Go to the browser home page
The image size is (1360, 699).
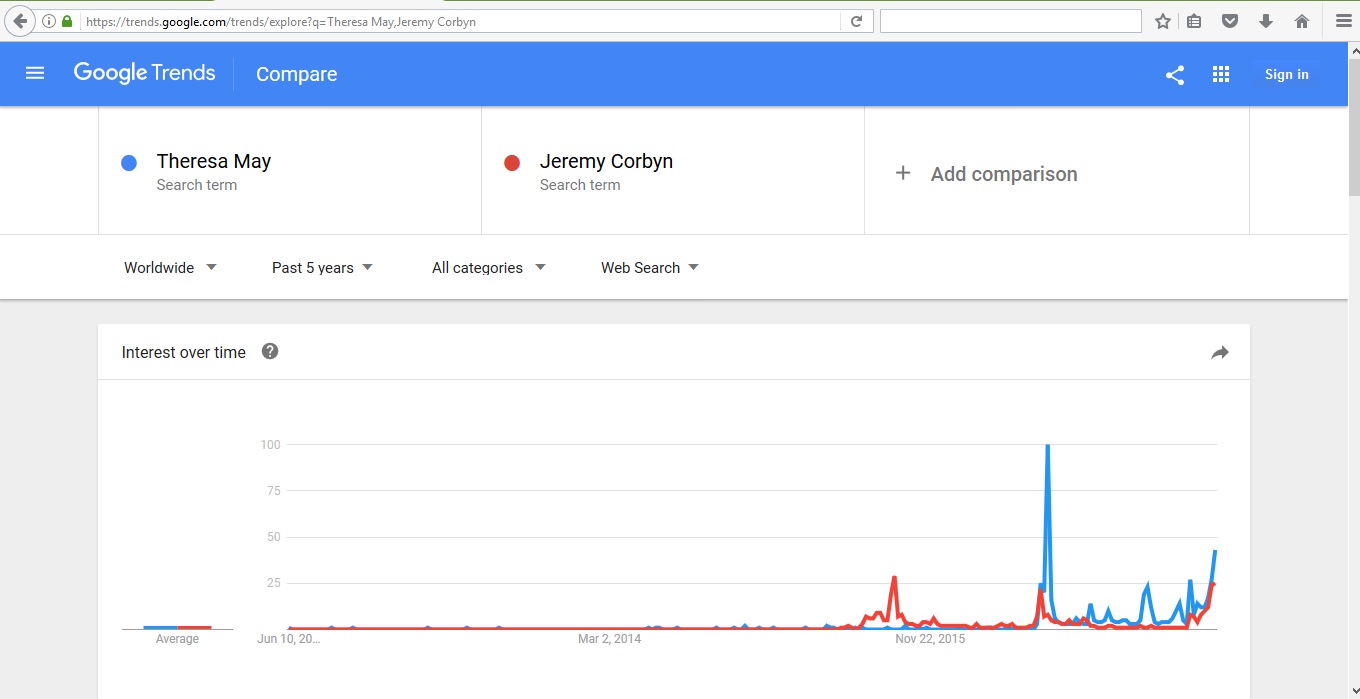coord(1302,21)
